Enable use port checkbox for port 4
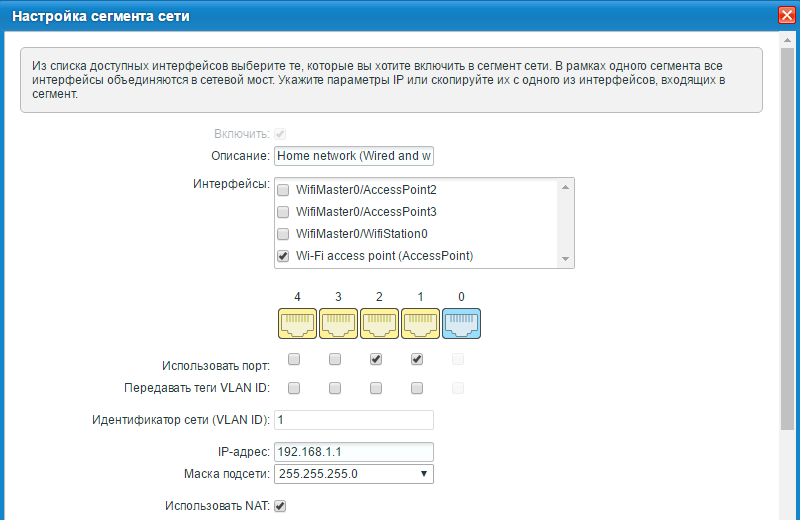Viewport: 800px width, 520px height. [294, 359]
